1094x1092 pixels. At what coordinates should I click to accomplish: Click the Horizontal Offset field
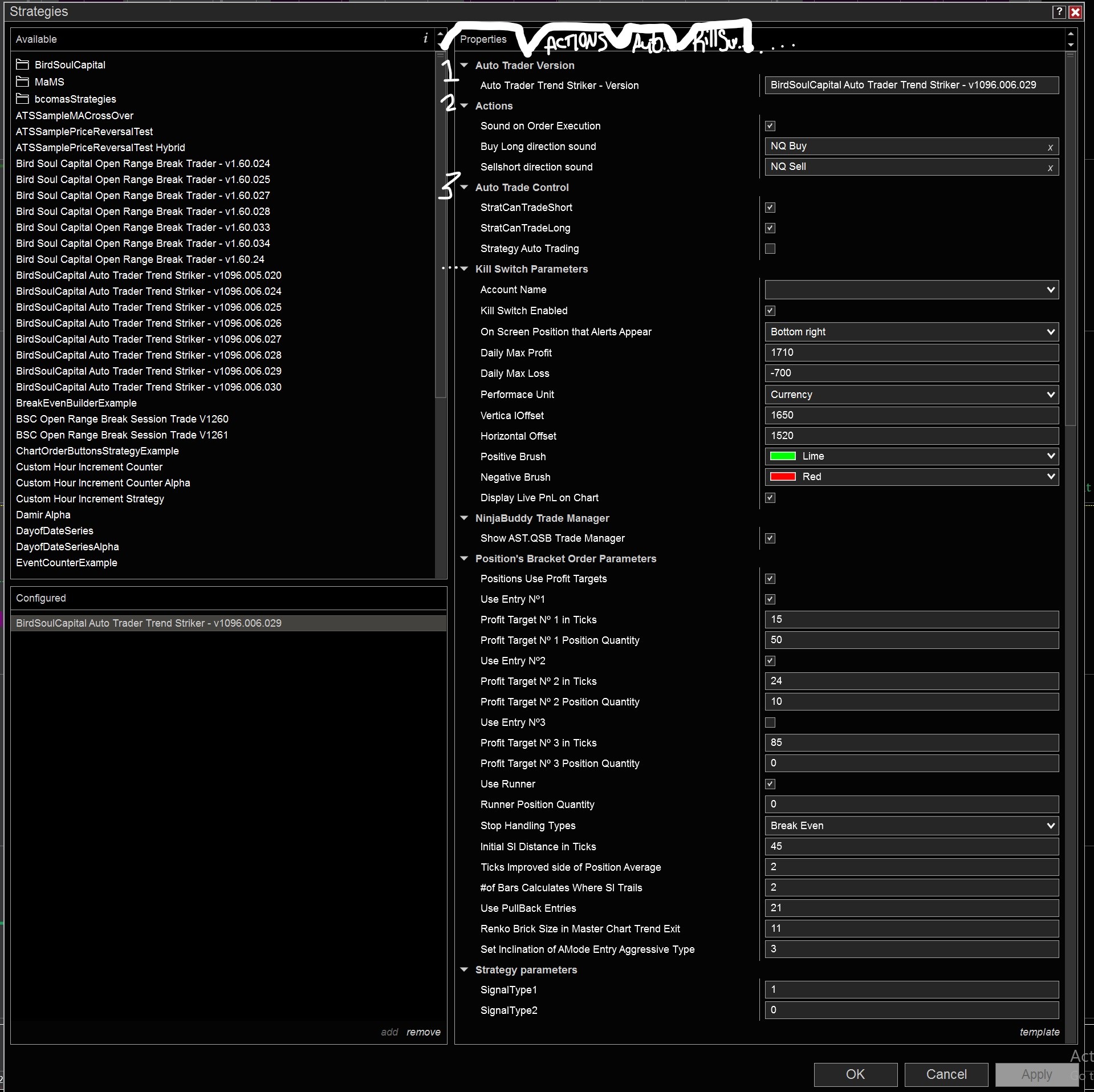point(912,436)
